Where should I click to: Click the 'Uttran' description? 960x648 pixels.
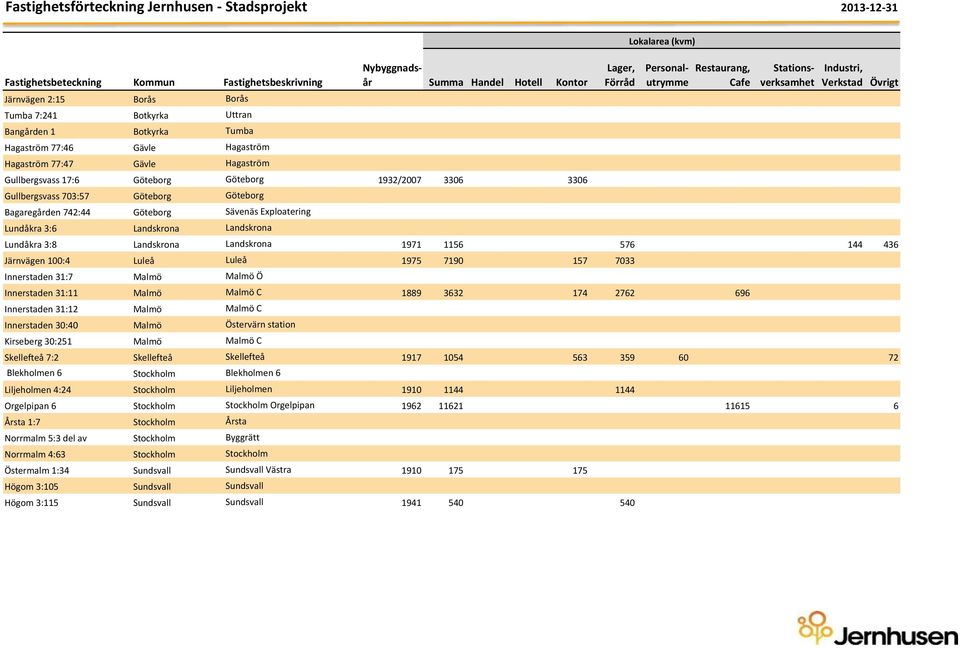pos(238,115)
